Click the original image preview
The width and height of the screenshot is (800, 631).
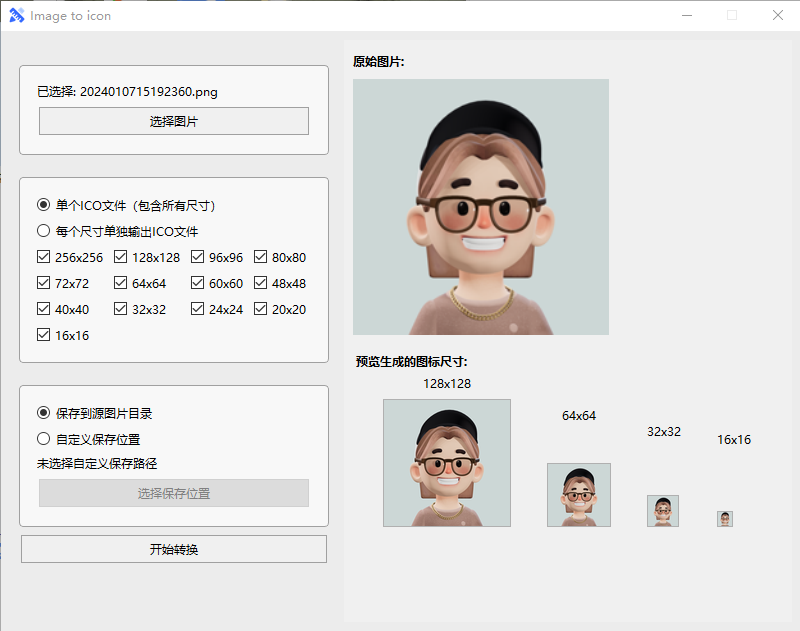coord(480,207)
